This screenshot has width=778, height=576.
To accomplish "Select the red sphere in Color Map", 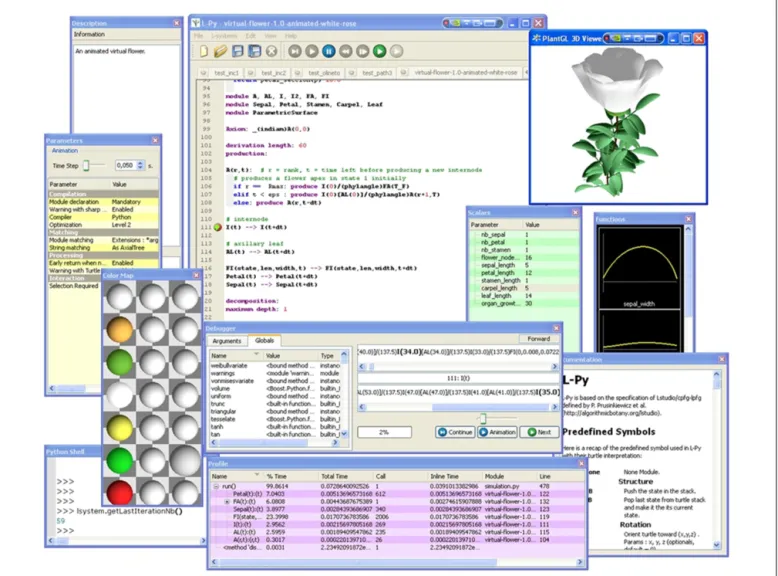I will [120, 493].
